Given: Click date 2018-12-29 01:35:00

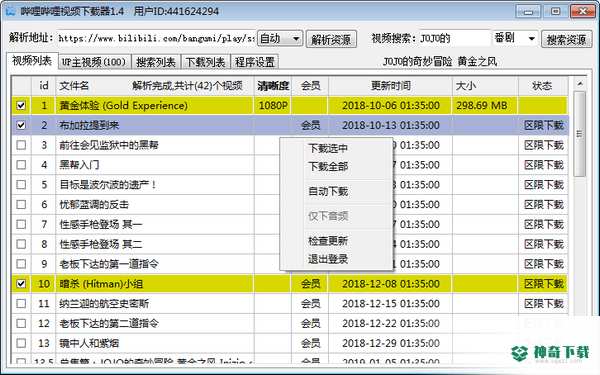Looking at the screenshot, I should click(391, 343).
